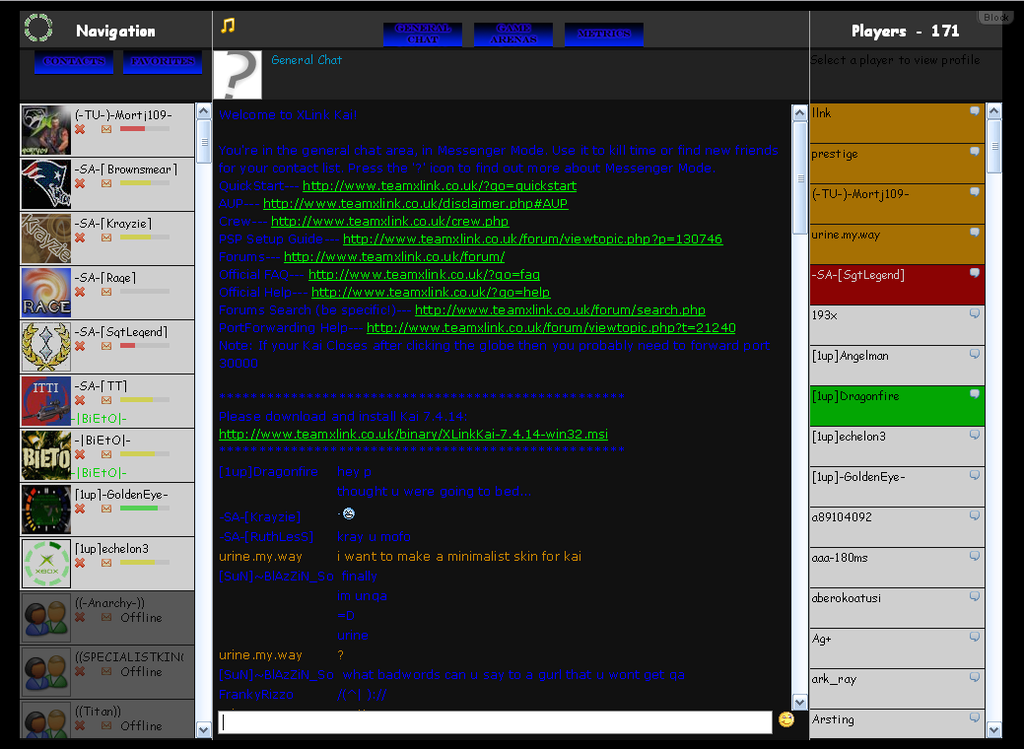This screenshot has height=749, width=1024.
Task: Click envelope icon for -SA-[SgtLegend] contact
Action: click(106, 346)
